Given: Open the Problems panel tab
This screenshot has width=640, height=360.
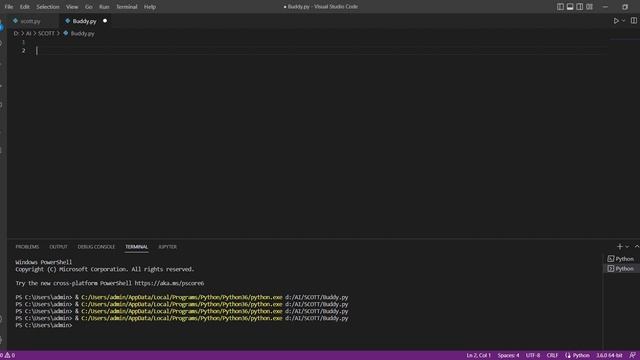Looking at the screenshot, I should click(27, 247).
